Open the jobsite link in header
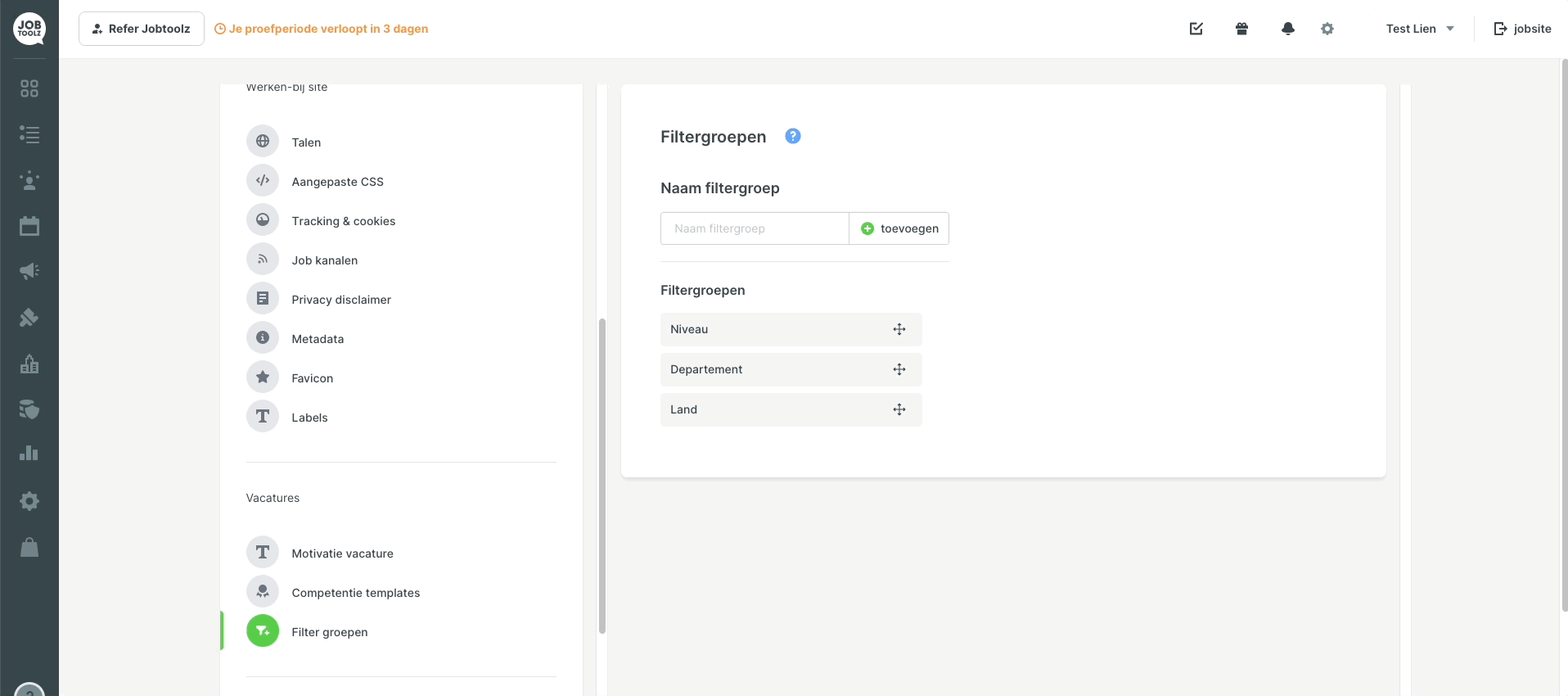This screenshot has width=1568, height=696. 1522,29
